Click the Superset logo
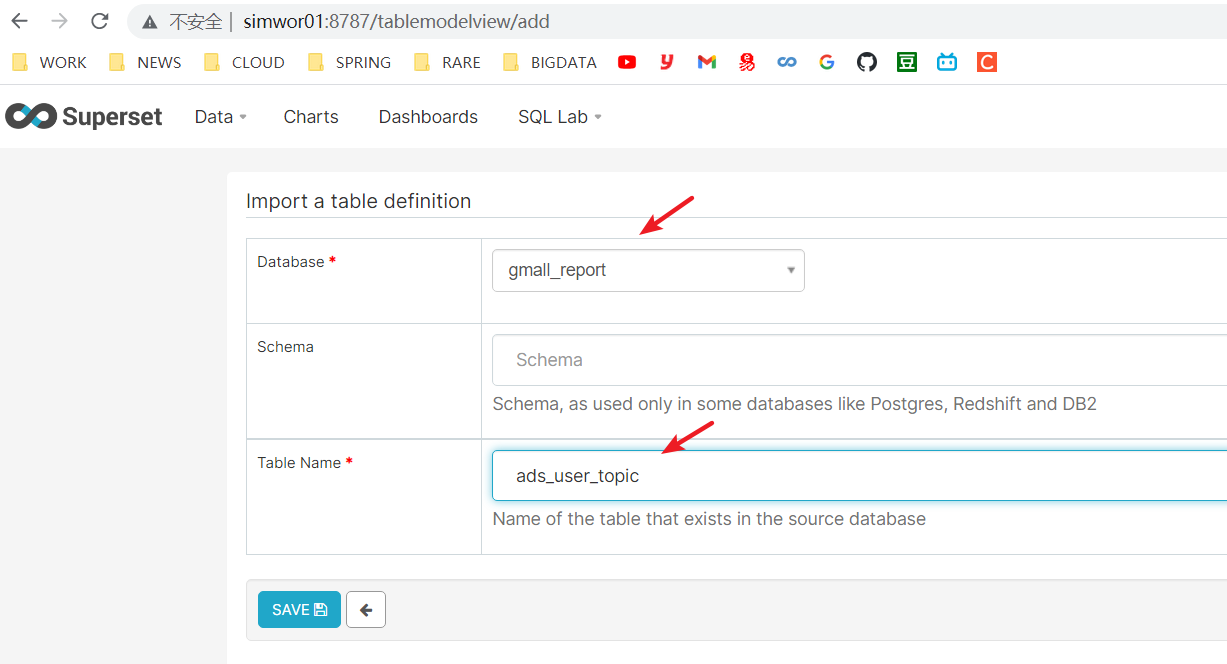The image size is (1227, 664). coord(84,116)
